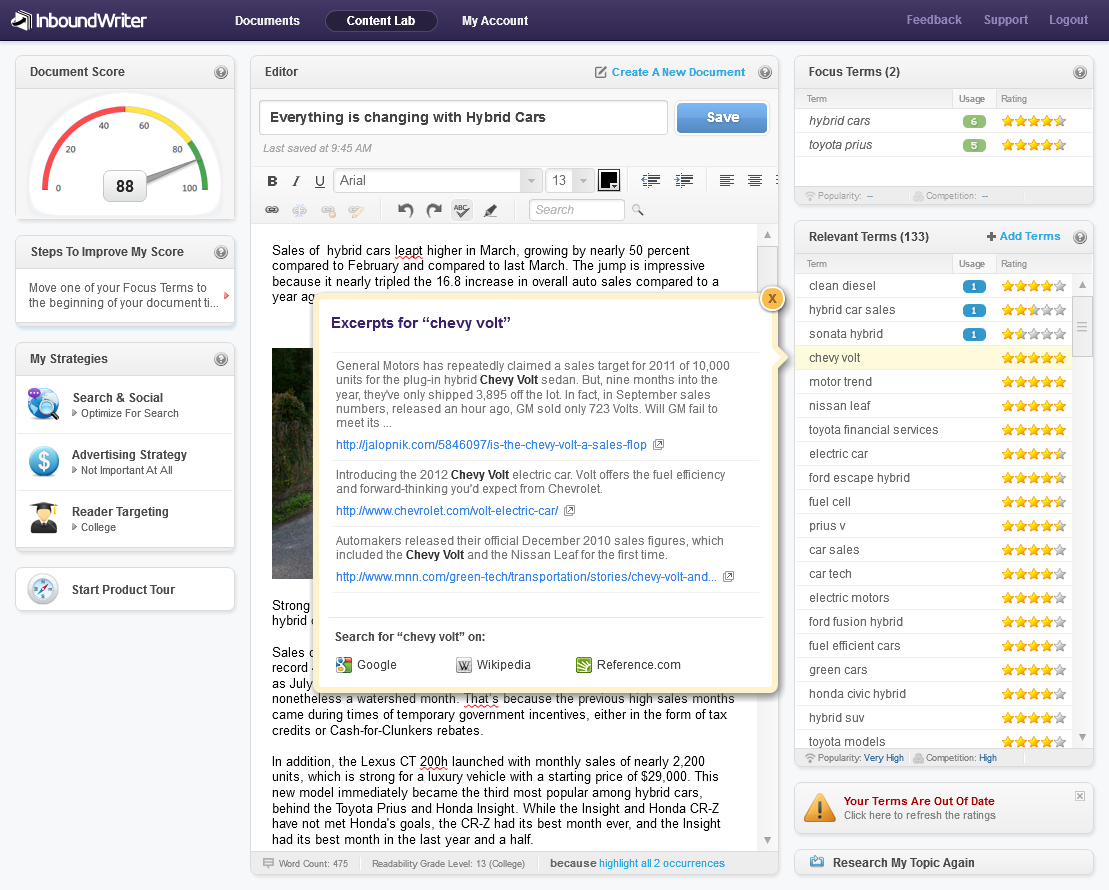Center-align text in the editor
This screenshot has height=890, width=1109.
point(755,180)
